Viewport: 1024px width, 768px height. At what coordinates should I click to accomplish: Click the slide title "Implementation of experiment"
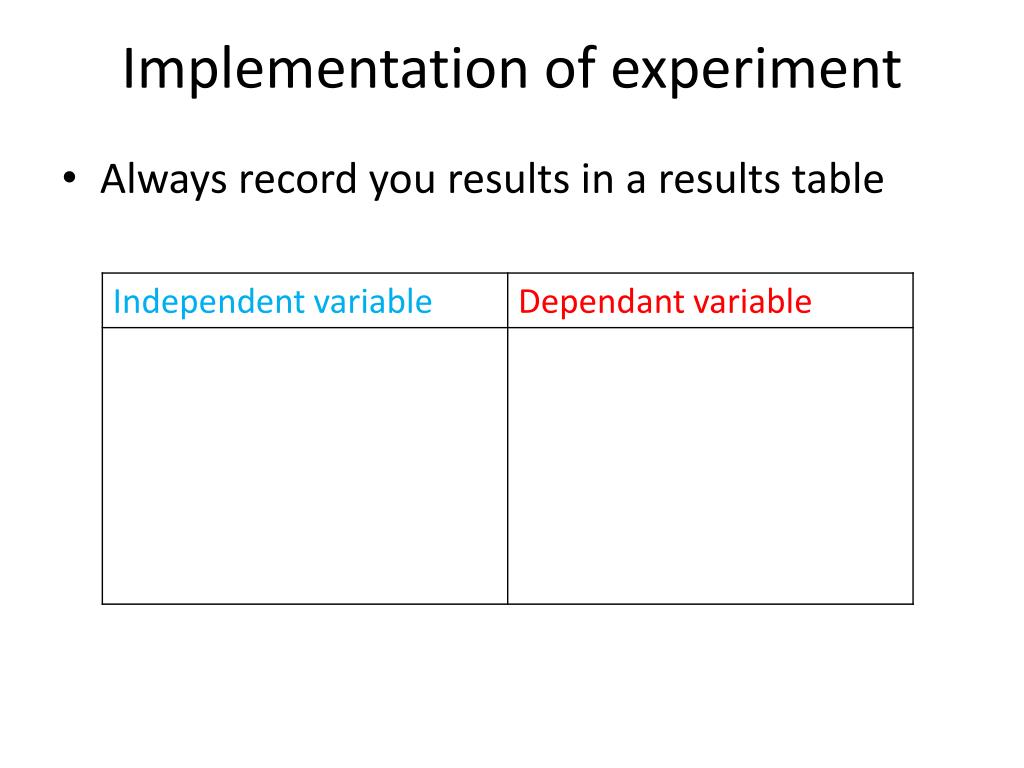coord(511,70)
